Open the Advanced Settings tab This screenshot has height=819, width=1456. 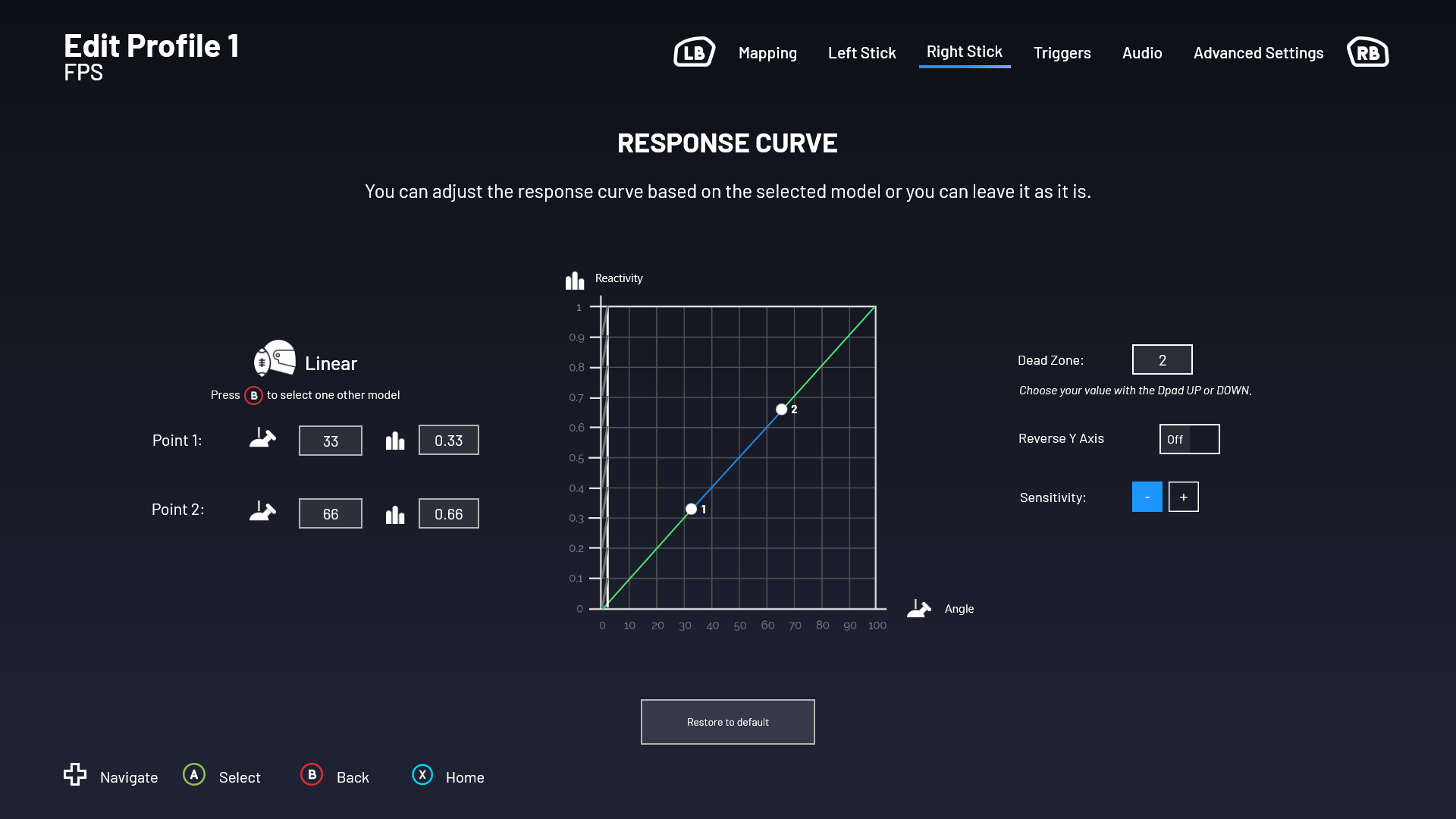[x=1258, y=52]
